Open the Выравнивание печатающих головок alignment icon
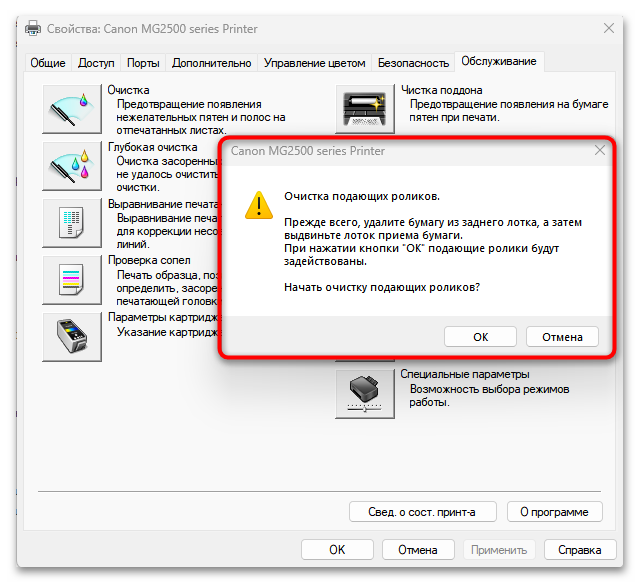Image resolution: width=639 pixels, height=583 pixels. pyautogui.click(x=72, y=223)
